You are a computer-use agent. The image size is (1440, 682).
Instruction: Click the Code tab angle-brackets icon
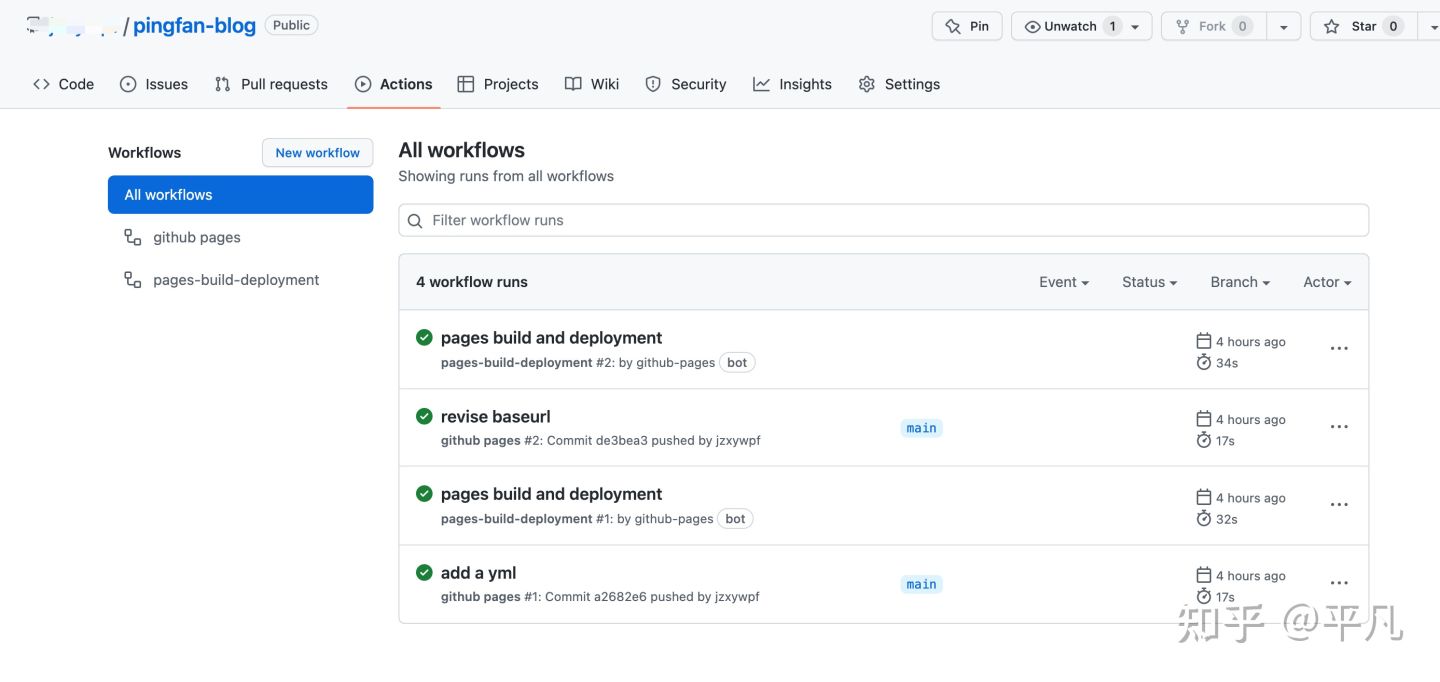(41, 84)
